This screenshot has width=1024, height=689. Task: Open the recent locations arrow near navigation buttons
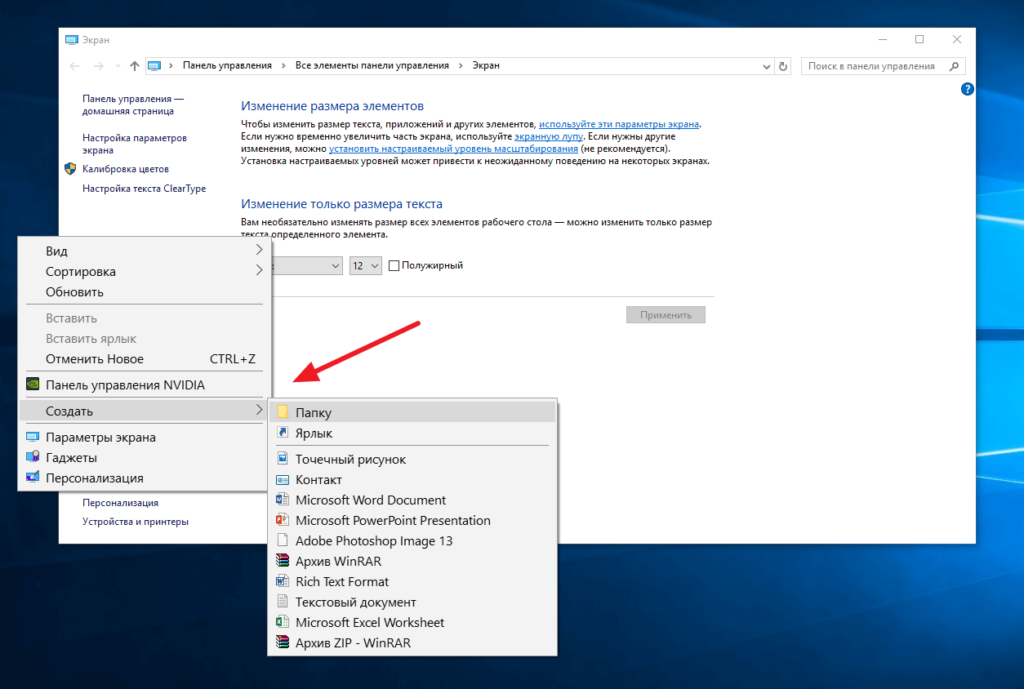tap(118, 66)
